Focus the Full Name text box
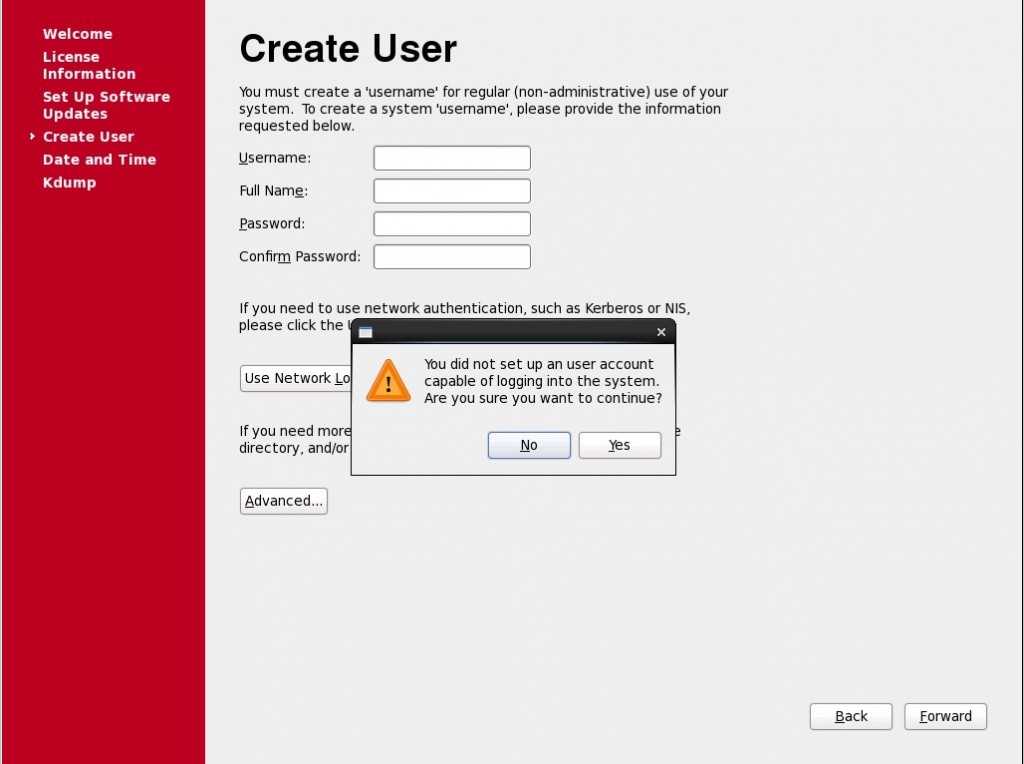1024x764 pixels. [451, 190]
